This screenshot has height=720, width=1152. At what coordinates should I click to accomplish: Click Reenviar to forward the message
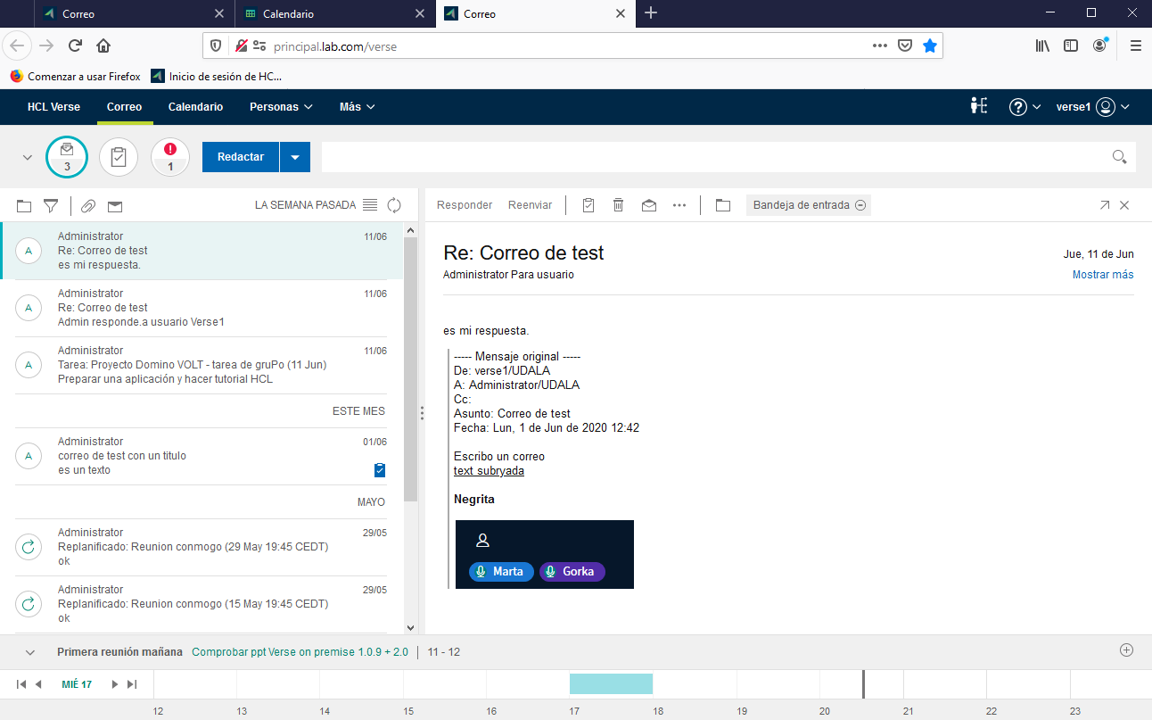tap(530, 205)
